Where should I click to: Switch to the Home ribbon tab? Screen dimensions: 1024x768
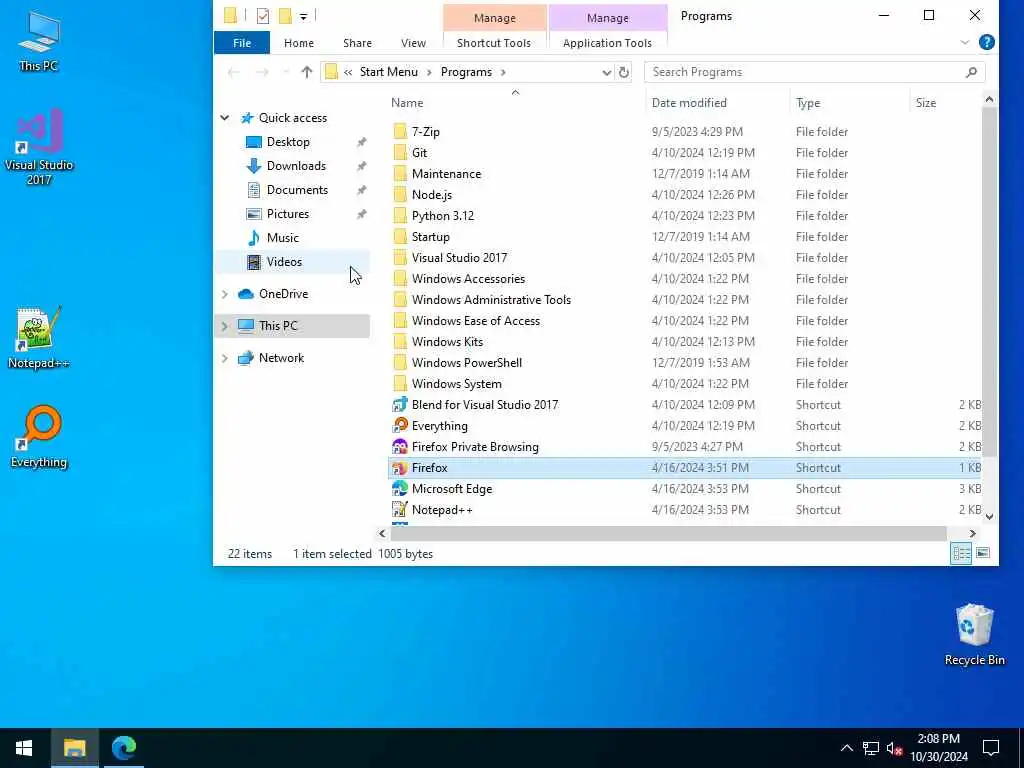click(x=298, y=43)
